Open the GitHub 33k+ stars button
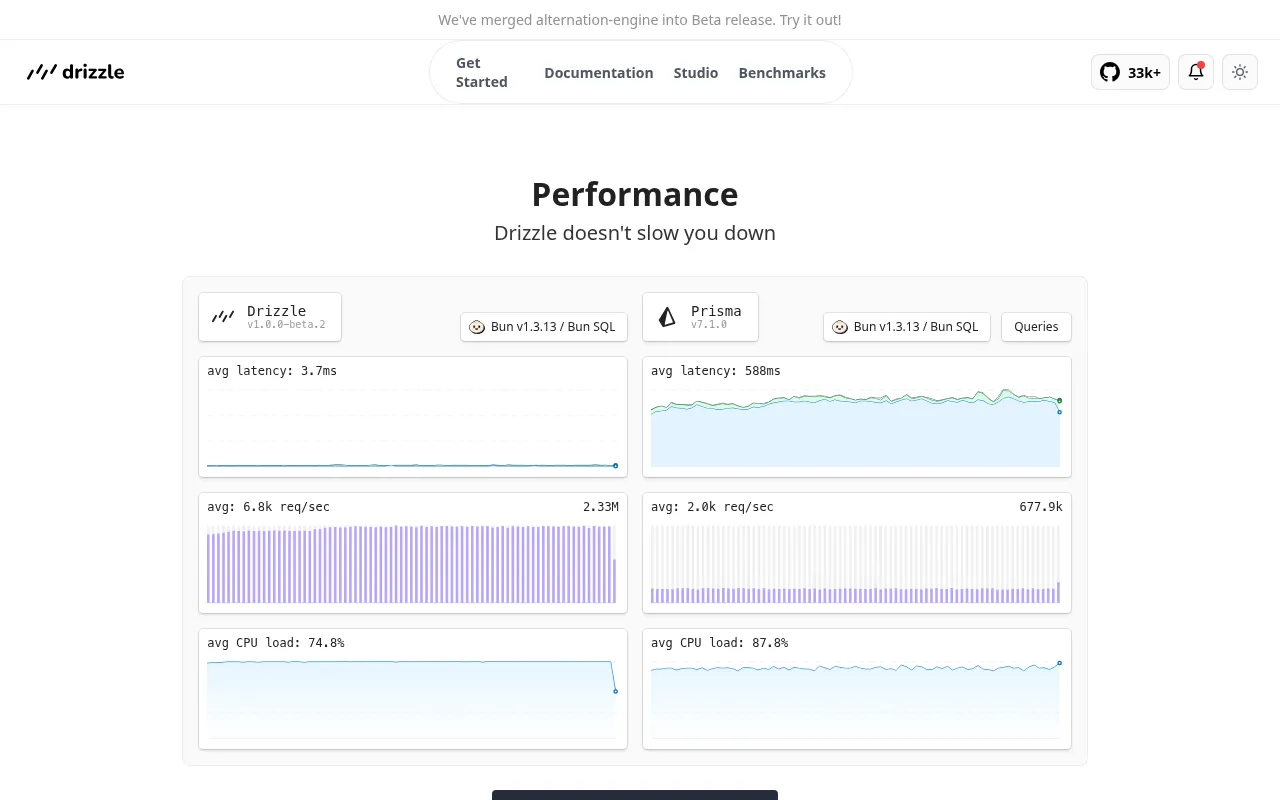This screenshot has height=800, width=1280. click(x=1130, y=72)
